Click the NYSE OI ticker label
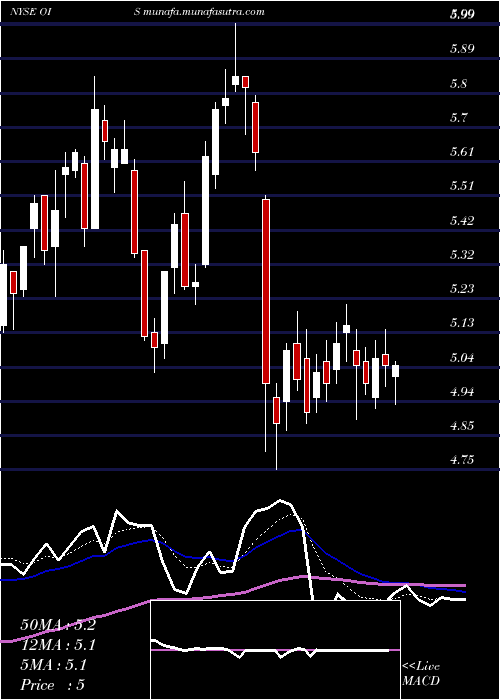Screen dimensions: 500x700 click(30, 12)
